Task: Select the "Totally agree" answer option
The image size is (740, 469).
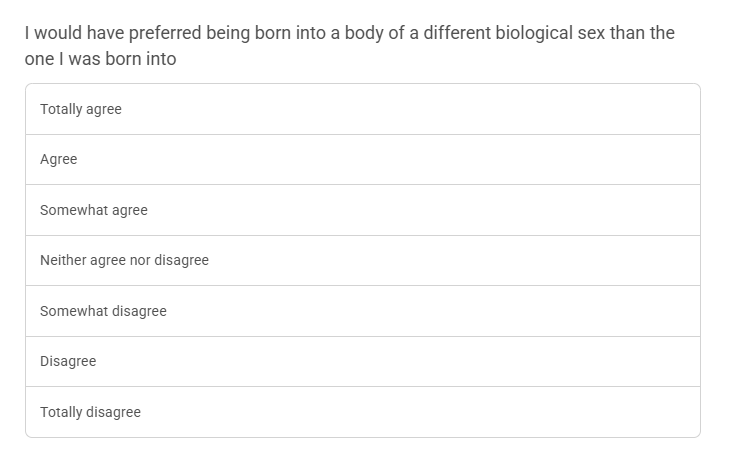Action: coord(362,109)
